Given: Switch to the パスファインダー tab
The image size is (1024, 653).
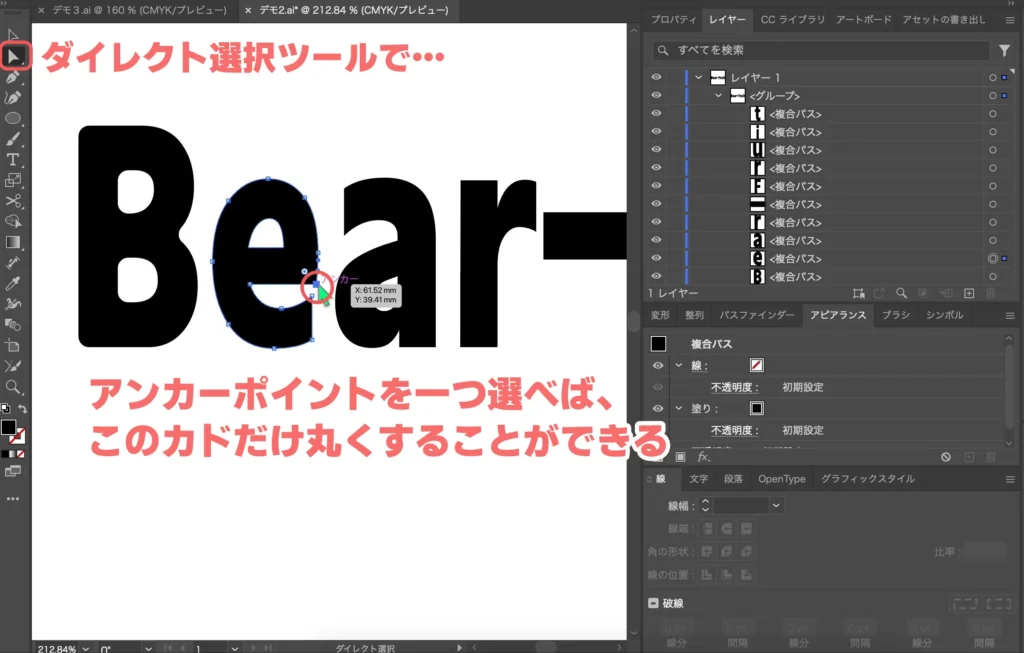Looking at the screenshot, I should point(756,316).
